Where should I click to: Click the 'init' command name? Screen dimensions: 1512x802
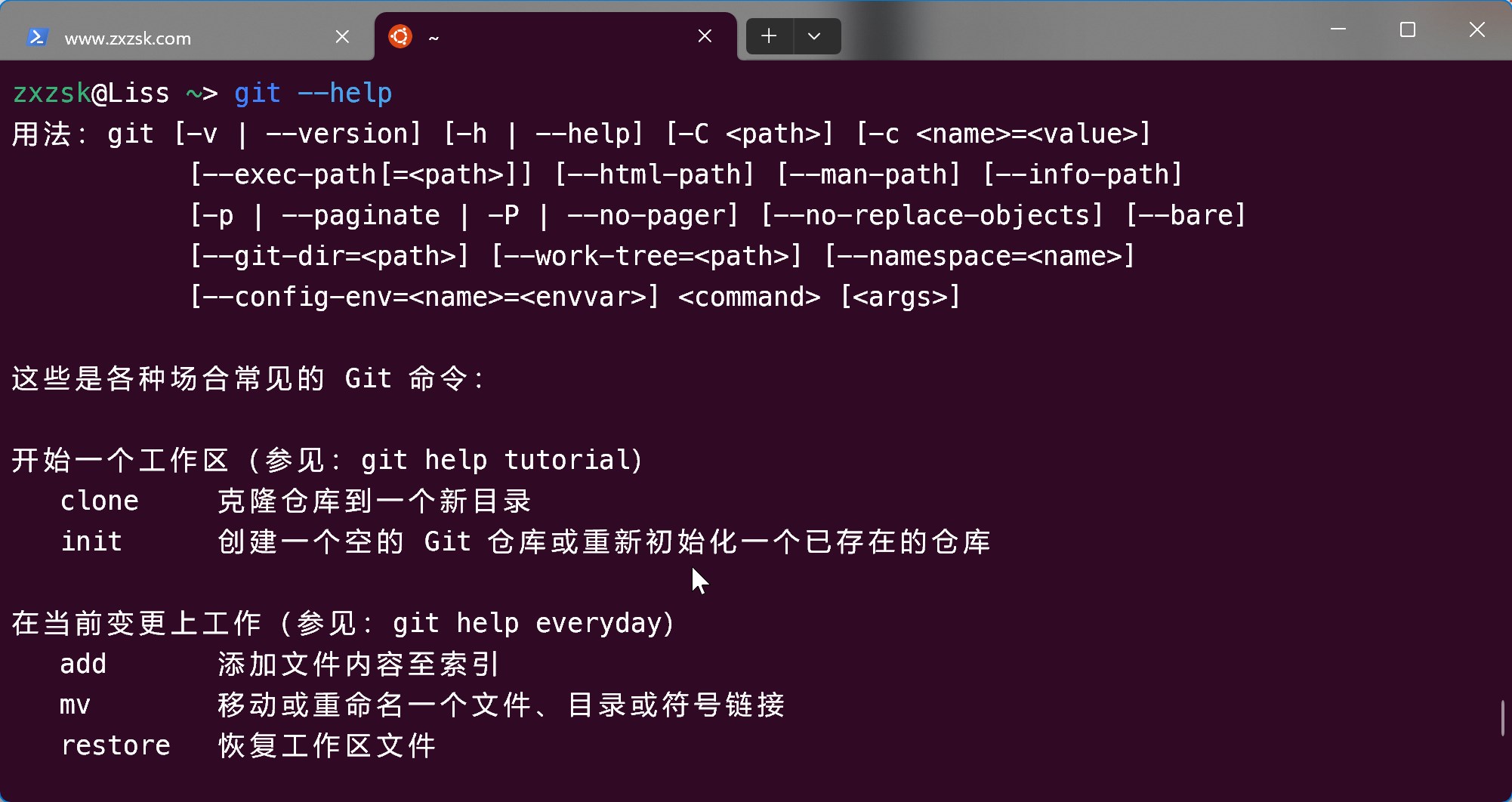(91, 542)
